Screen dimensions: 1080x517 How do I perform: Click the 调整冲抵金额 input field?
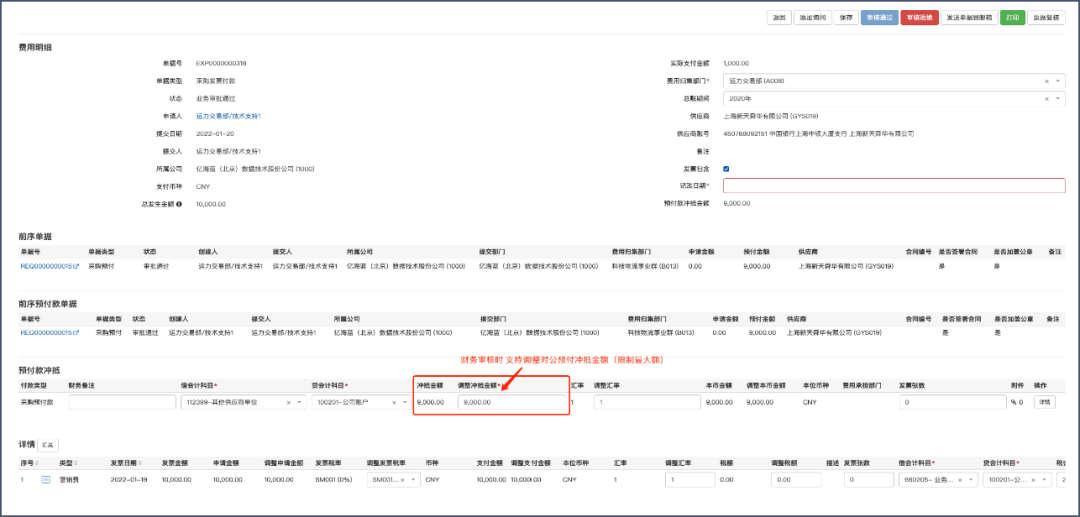pos(510,402)
